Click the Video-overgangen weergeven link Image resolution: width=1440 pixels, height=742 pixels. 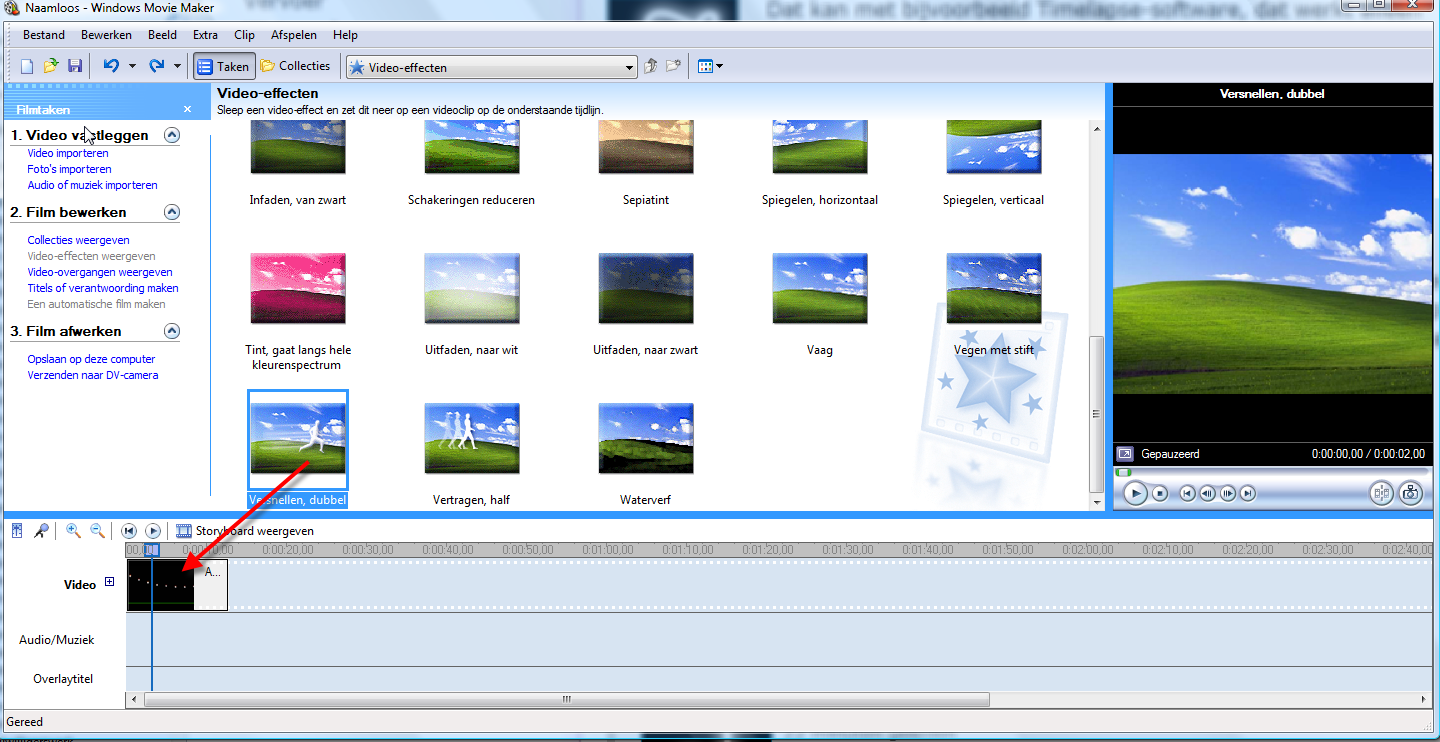tap(100, 272)
